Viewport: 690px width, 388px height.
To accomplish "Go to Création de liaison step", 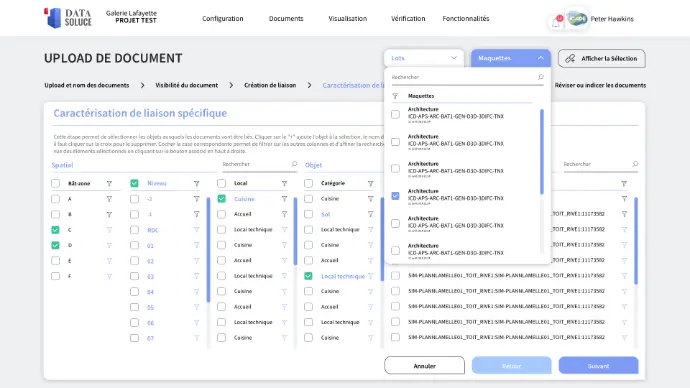I will point(270,85).
